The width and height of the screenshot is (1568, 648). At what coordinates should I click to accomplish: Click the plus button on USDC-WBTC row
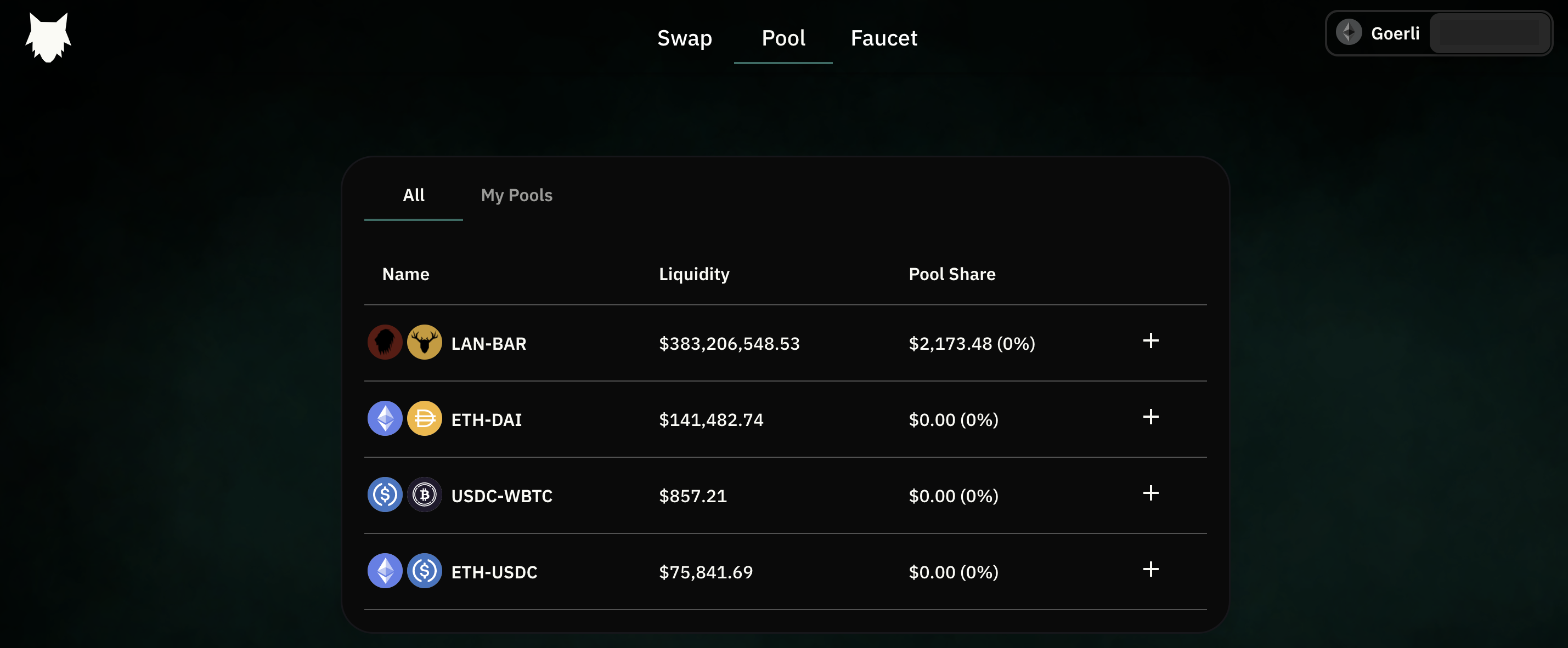1150,494
